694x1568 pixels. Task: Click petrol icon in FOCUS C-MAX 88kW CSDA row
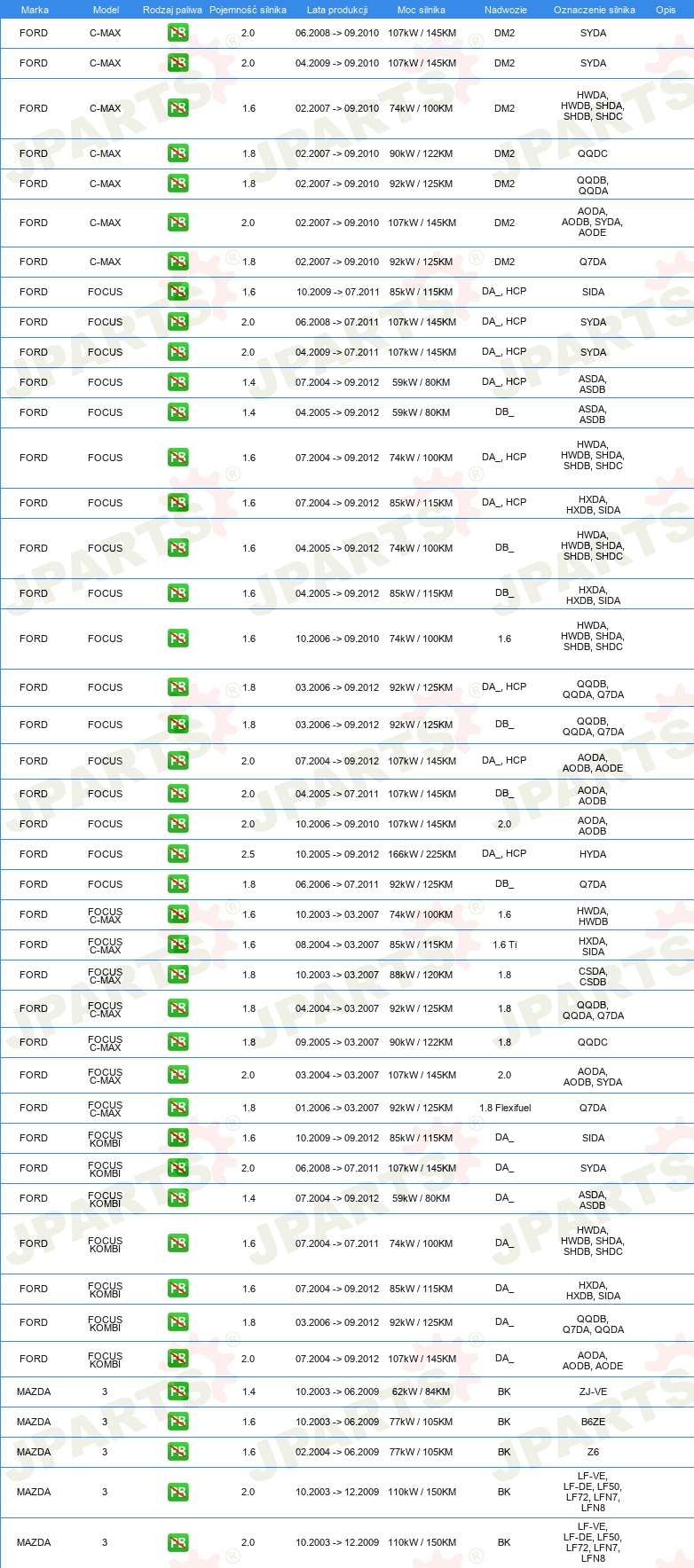[x=178, y=975]
